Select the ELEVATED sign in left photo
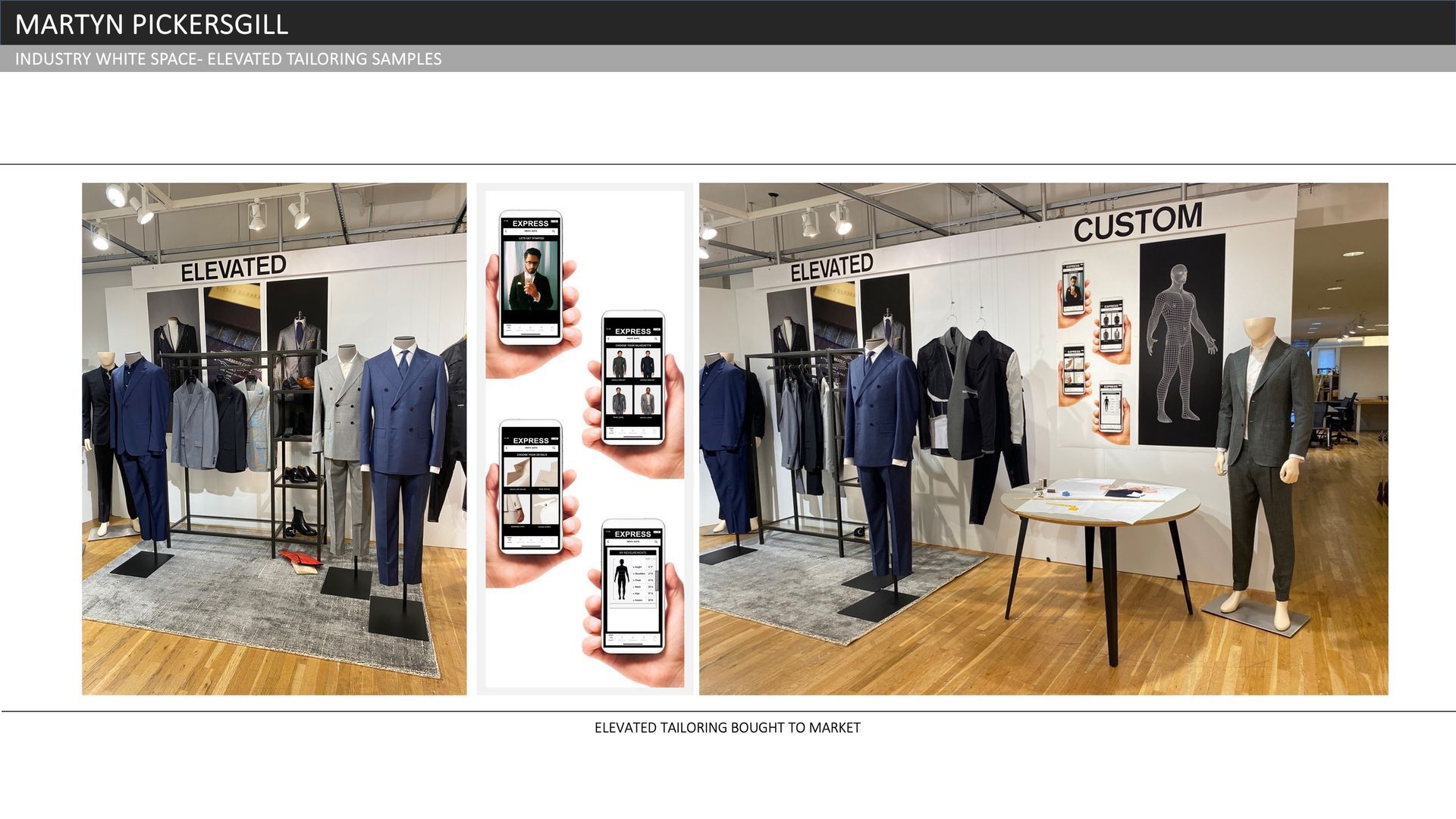 click(x=233, y=268)
